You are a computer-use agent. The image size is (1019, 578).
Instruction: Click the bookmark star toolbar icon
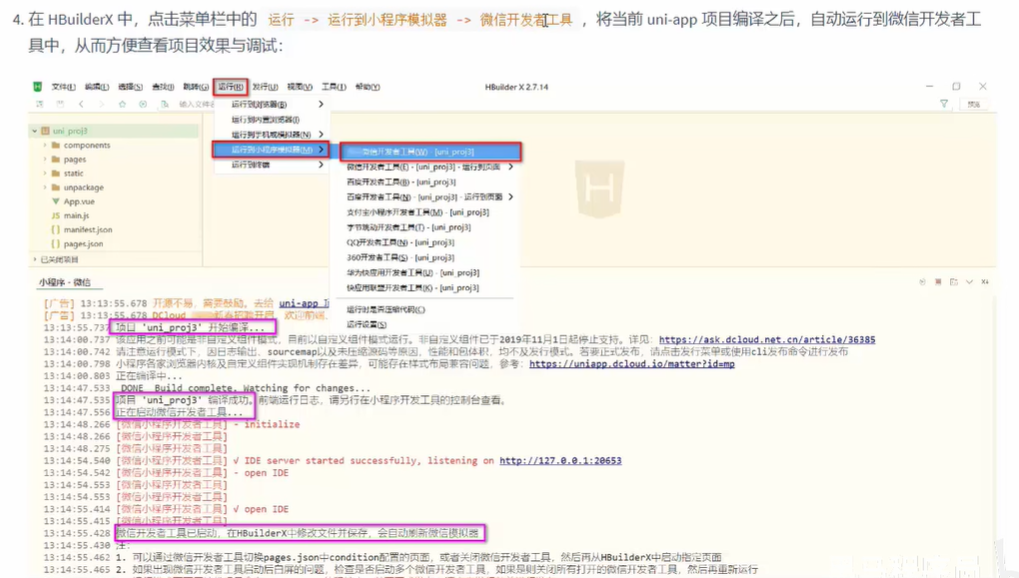[122, 104]
